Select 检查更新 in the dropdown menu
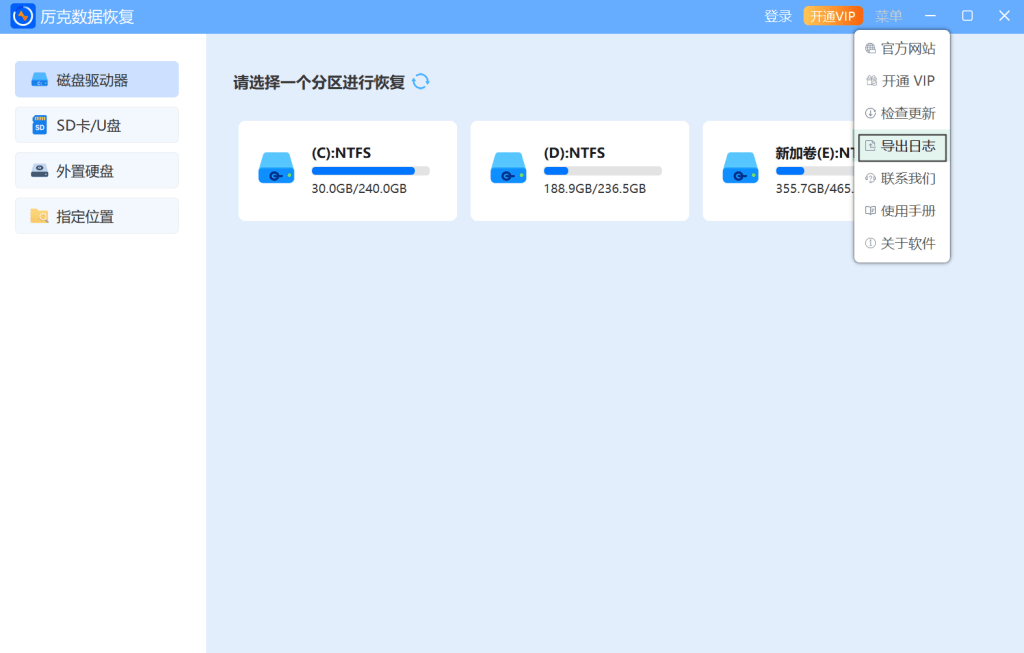This screenshot has width=1024, height=653. tap(902, 113)
